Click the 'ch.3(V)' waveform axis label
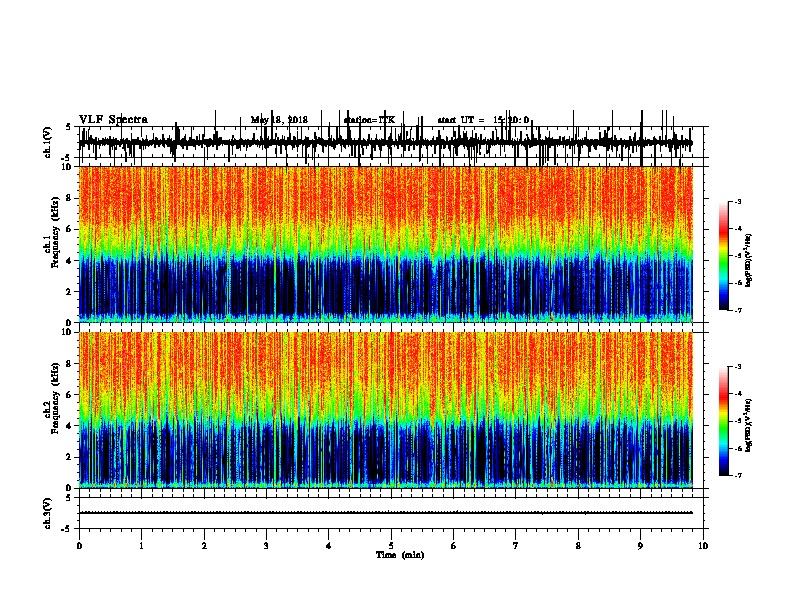792x612 pixels. coord(48,513)
